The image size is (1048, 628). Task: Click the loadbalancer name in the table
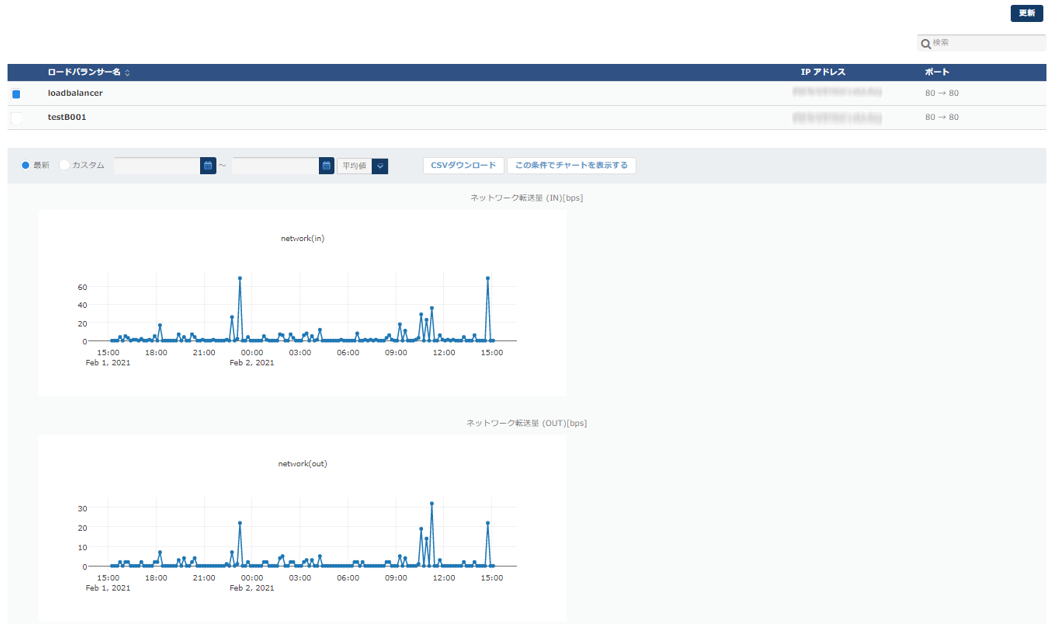[75, 93]
